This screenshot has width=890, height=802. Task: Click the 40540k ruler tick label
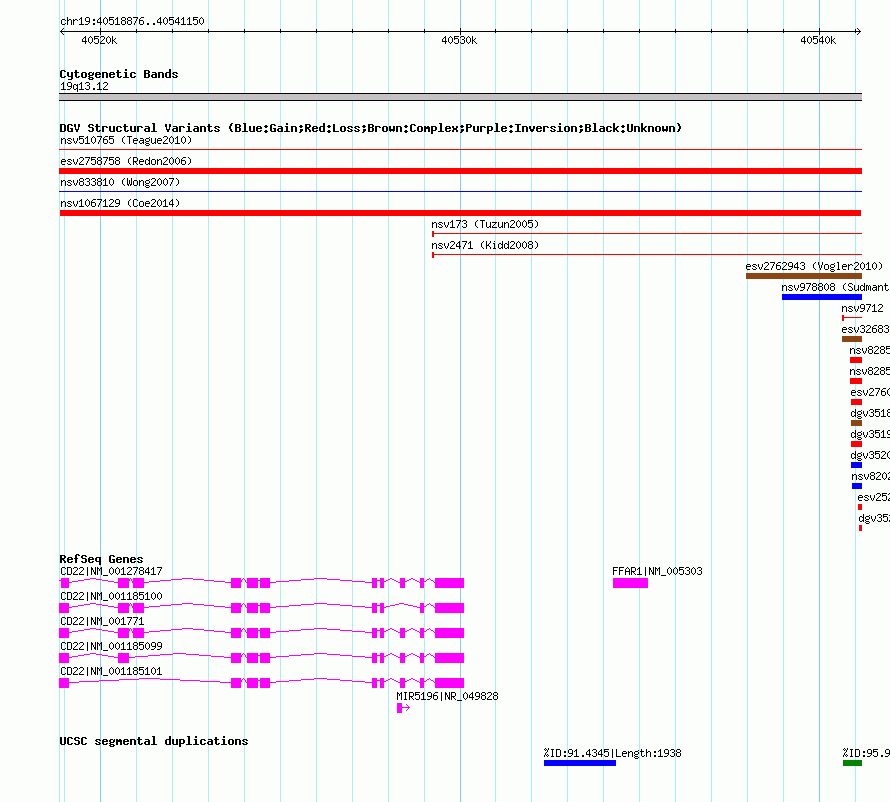tap(818, 40)
